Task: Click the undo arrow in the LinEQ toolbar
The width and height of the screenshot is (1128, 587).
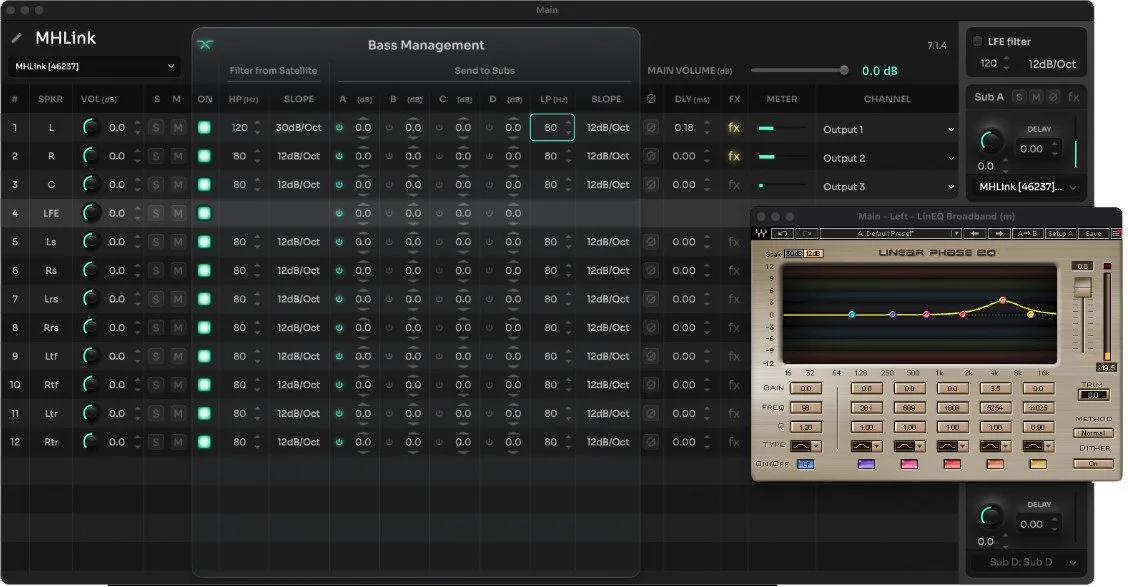Action: 782,233
